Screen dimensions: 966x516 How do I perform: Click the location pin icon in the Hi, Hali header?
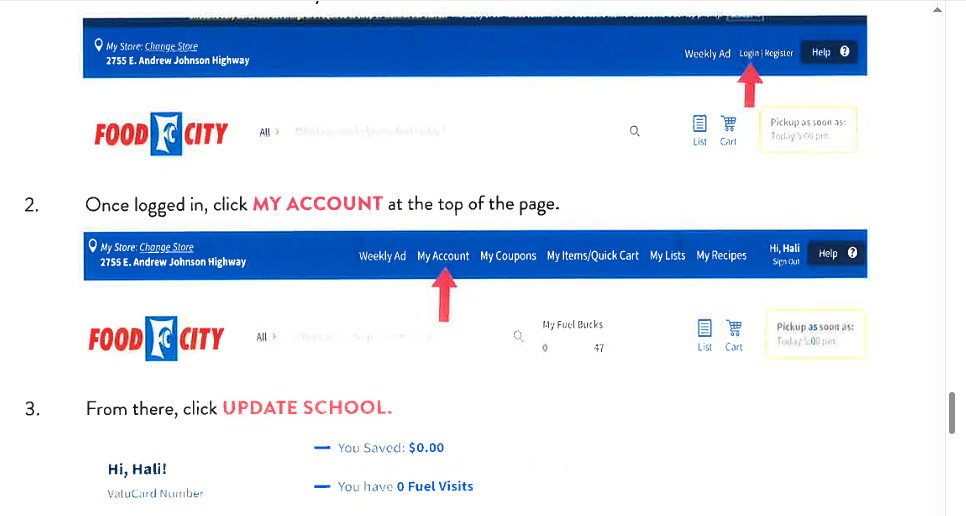tap(92, 246)
